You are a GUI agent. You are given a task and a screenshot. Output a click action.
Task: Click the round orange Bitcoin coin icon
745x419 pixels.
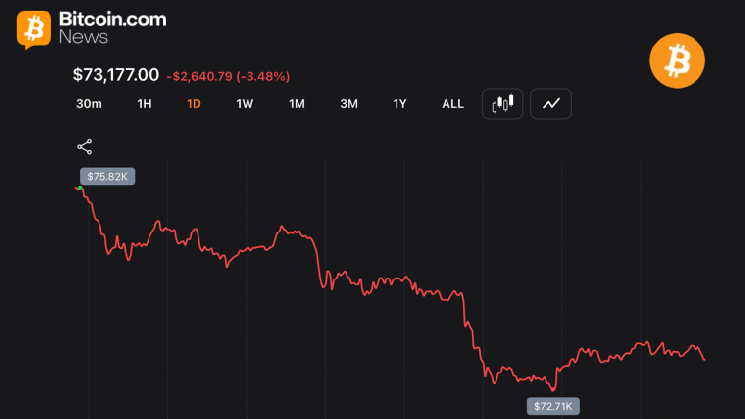[x=677, y=61]
